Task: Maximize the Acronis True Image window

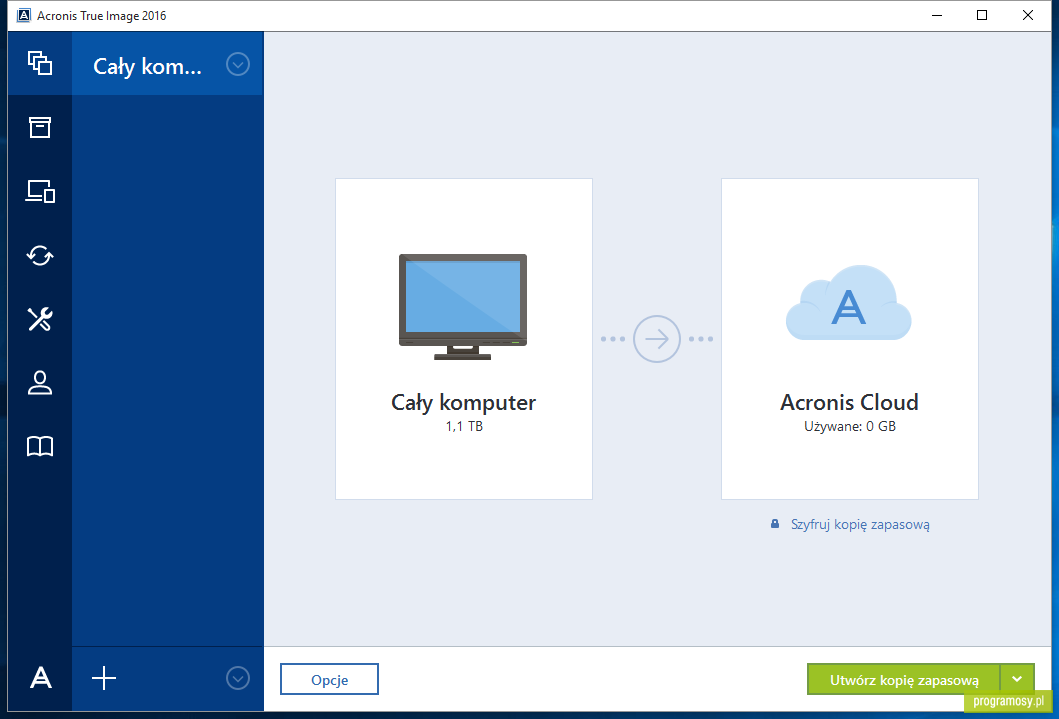Action: (982, 15)
